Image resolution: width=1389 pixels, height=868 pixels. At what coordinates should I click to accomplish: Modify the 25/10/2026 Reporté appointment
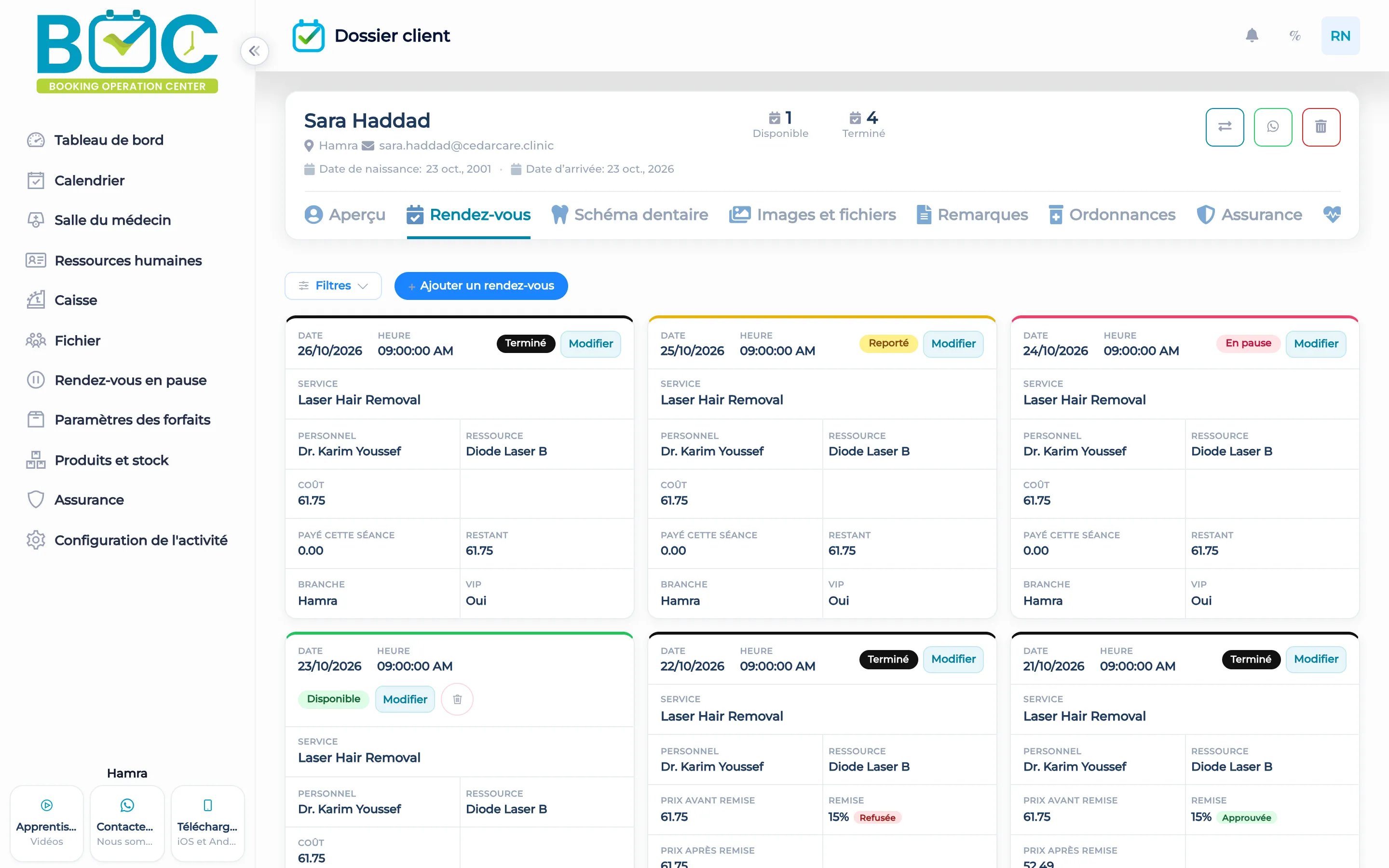[x=953, y=344]
